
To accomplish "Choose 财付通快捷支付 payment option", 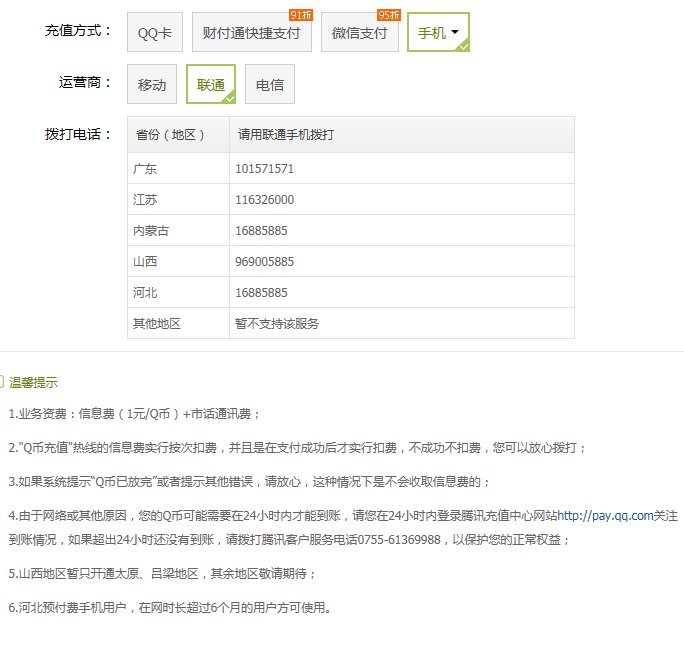I will pyautogui.click(x=252, y=32).
